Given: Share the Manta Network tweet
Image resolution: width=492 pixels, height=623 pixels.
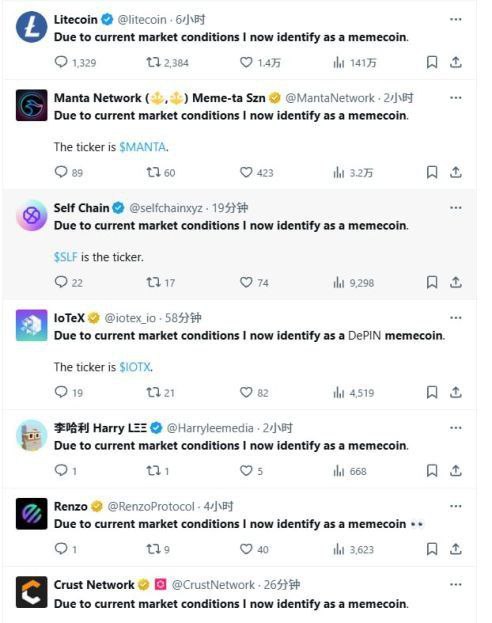Looking at the screenshot, I should [x=456, y=172].
